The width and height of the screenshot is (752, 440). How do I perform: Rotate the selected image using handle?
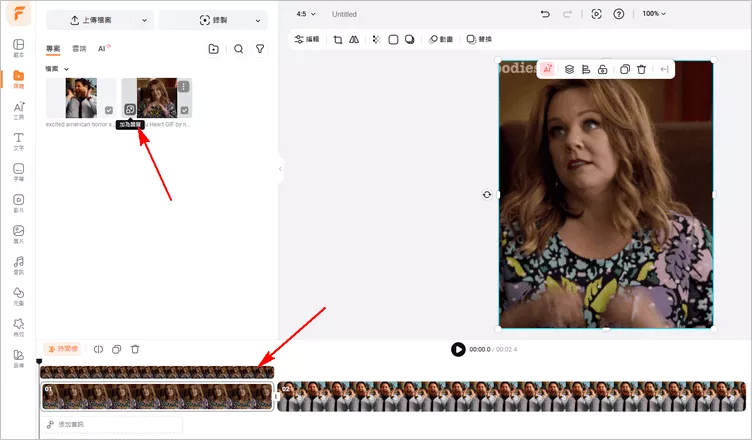(487, 195)
